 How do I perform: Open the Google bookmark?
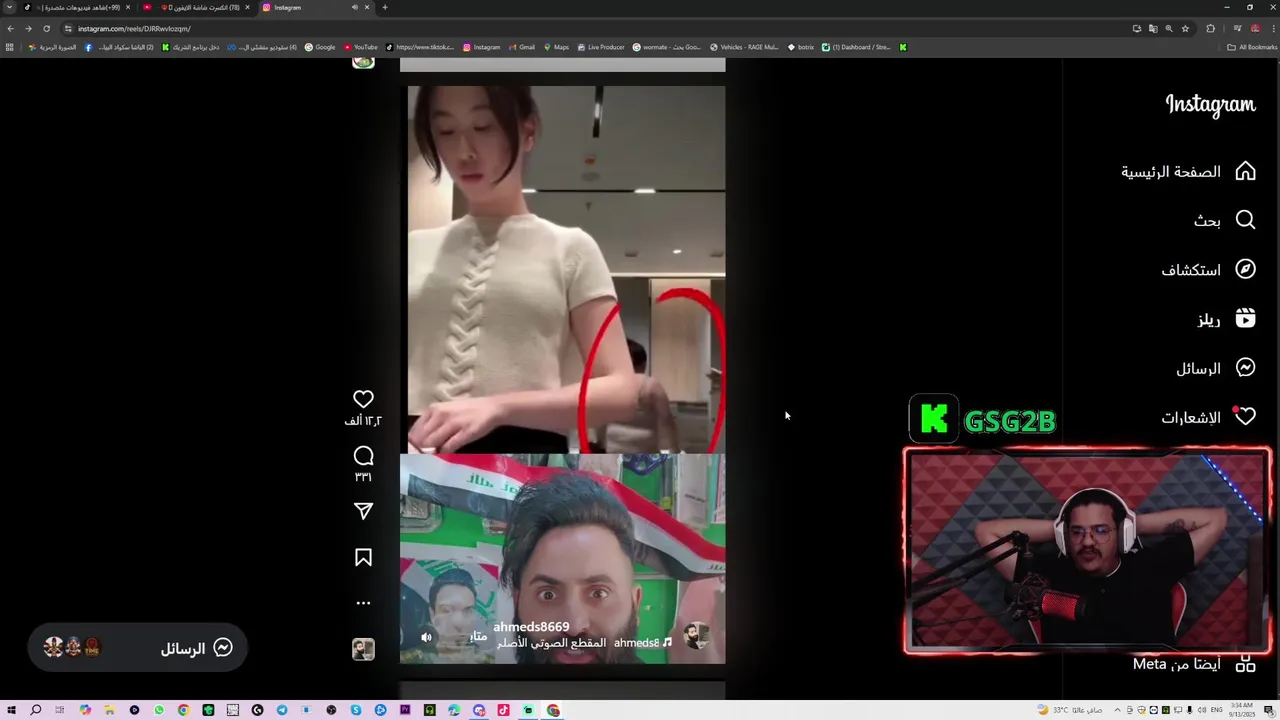pos(320,47)
